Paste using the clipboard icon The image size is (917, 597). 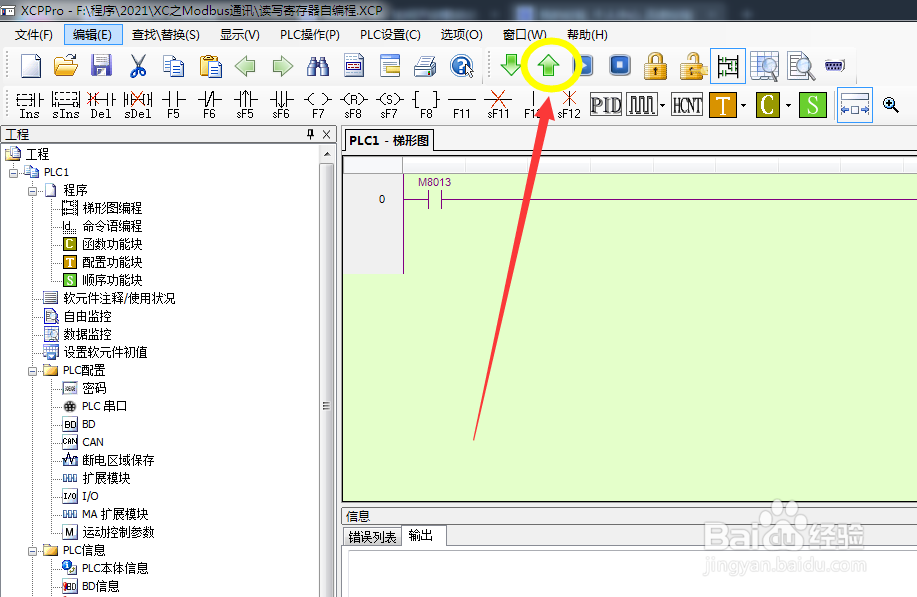pyautogui.click(x=211, y=65)
